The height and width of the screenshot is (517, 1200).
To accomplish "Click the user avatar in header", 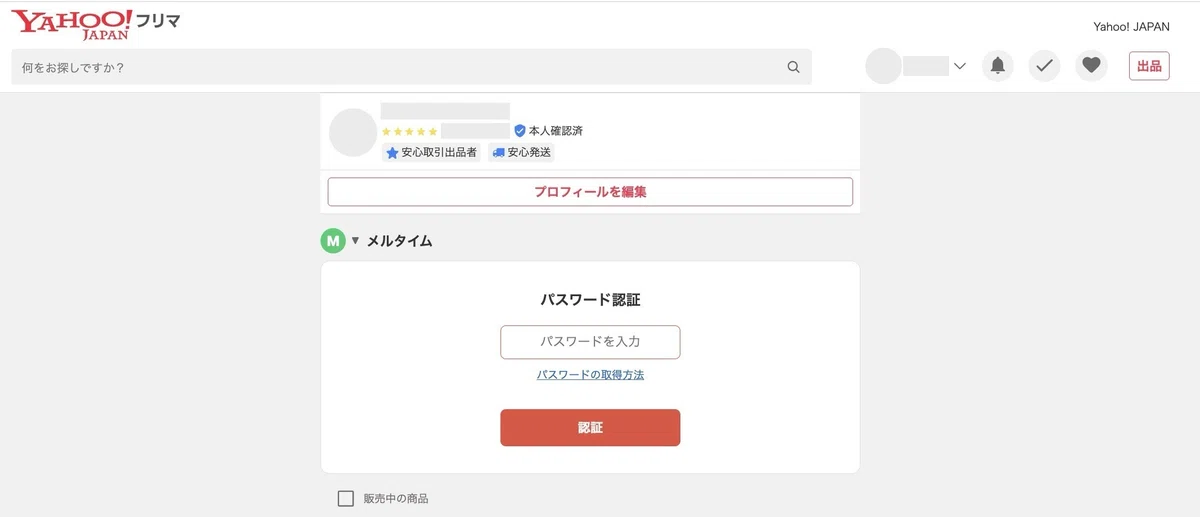I will 883,66.
